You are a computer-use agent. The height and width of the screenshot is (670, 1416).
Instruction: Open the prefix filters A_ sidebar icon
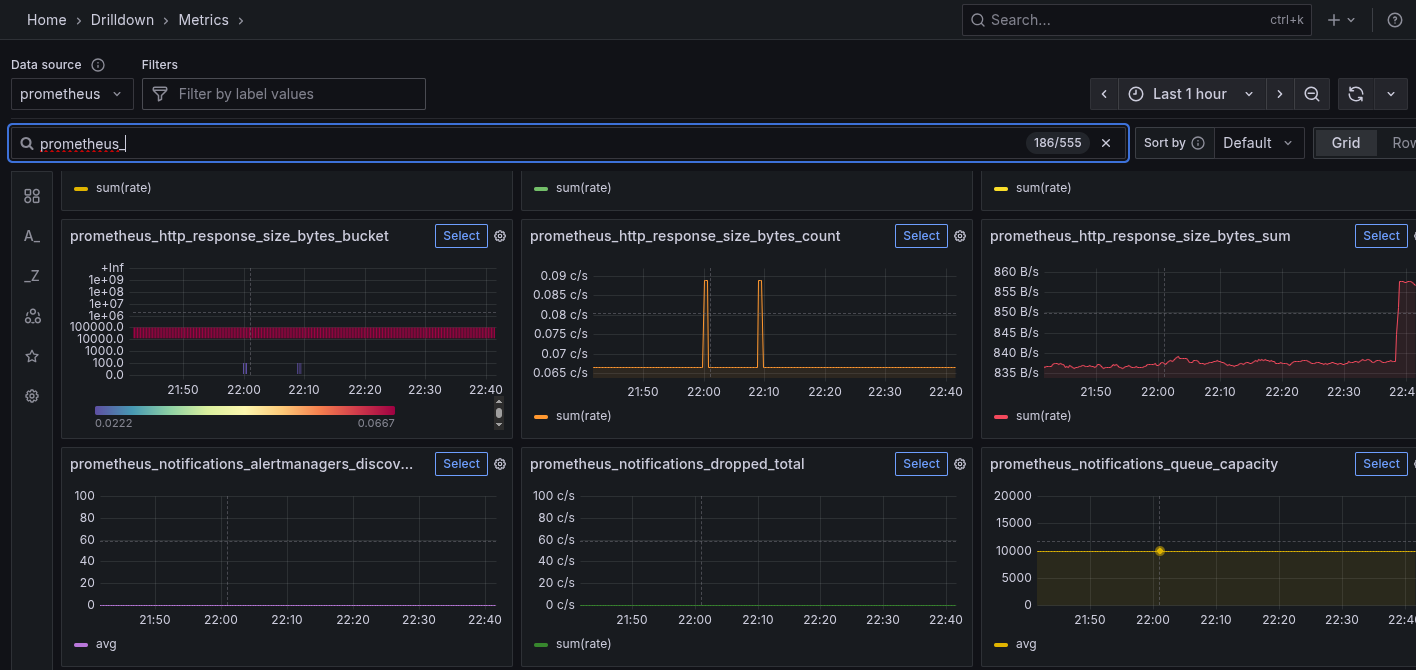(32, 236)
